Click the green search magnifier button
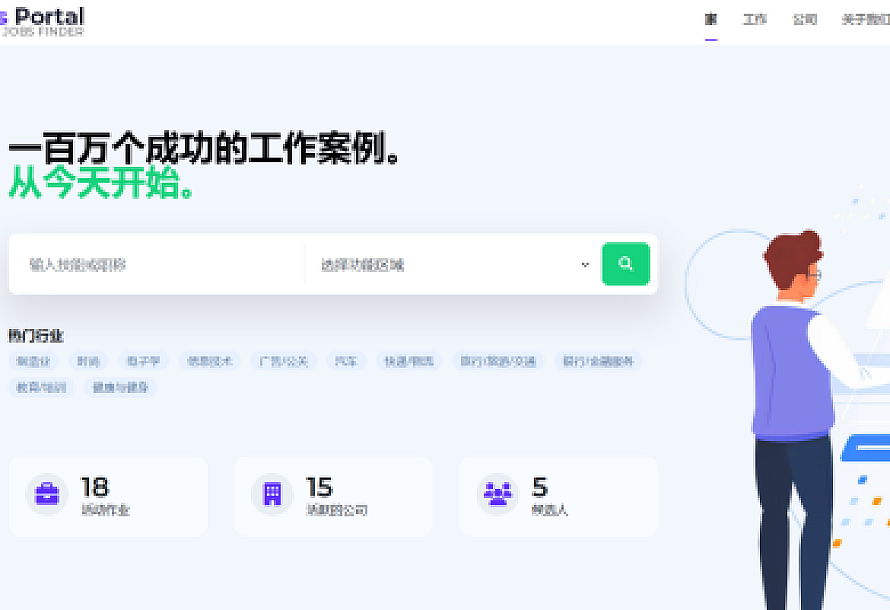The width and height of the screenshot is (890, 610). tap(625, 264)
